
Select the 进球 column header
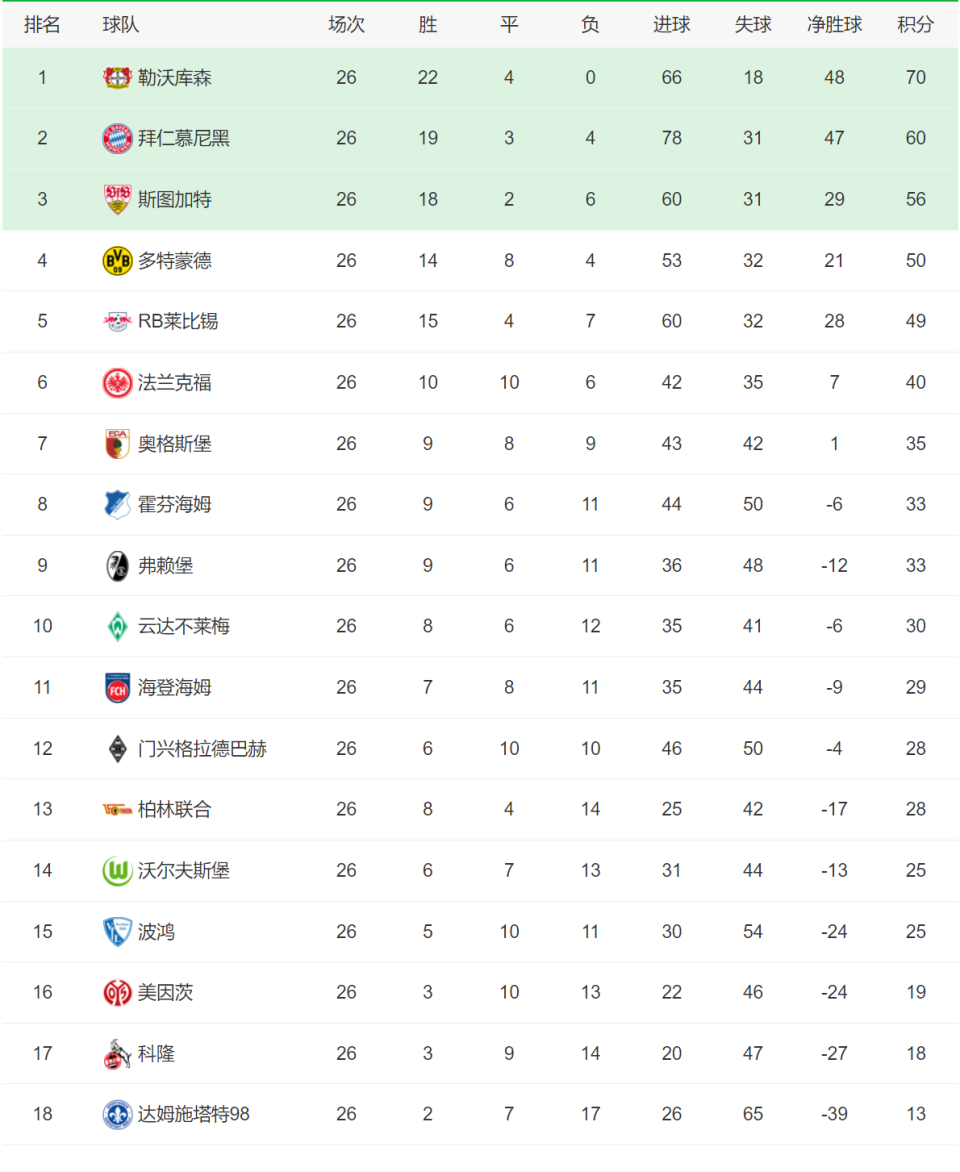(x=671, y=25)
